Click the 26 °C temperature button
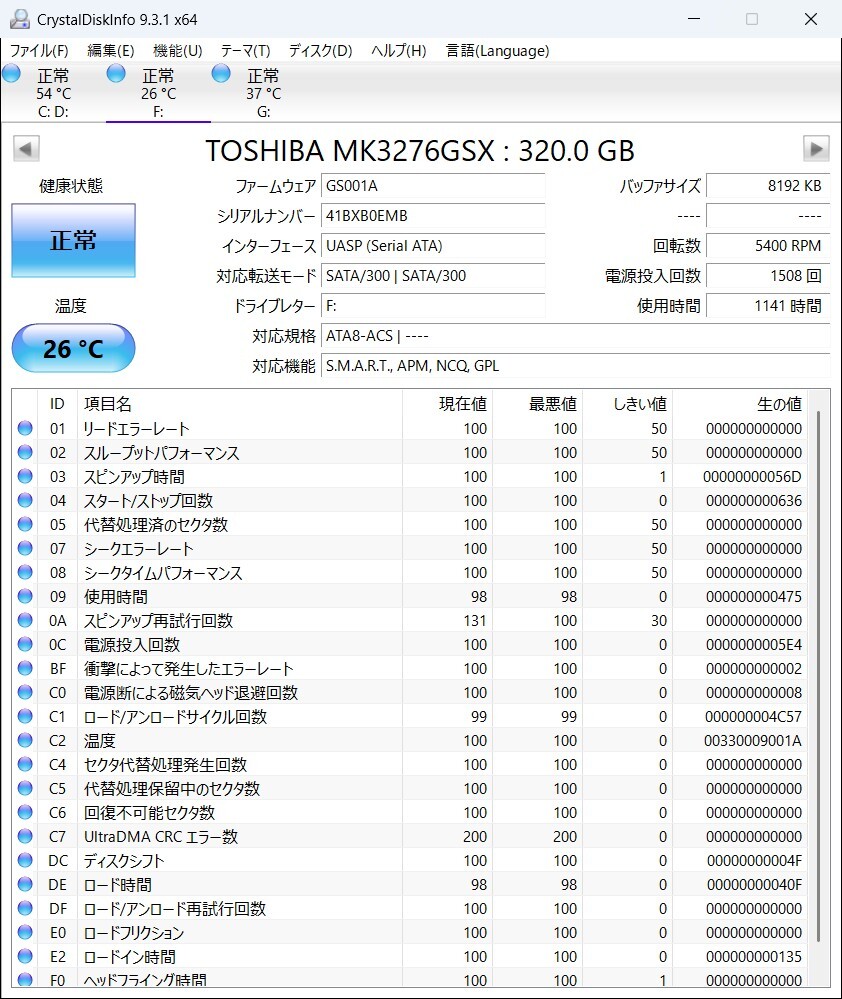 click(73, 348)
